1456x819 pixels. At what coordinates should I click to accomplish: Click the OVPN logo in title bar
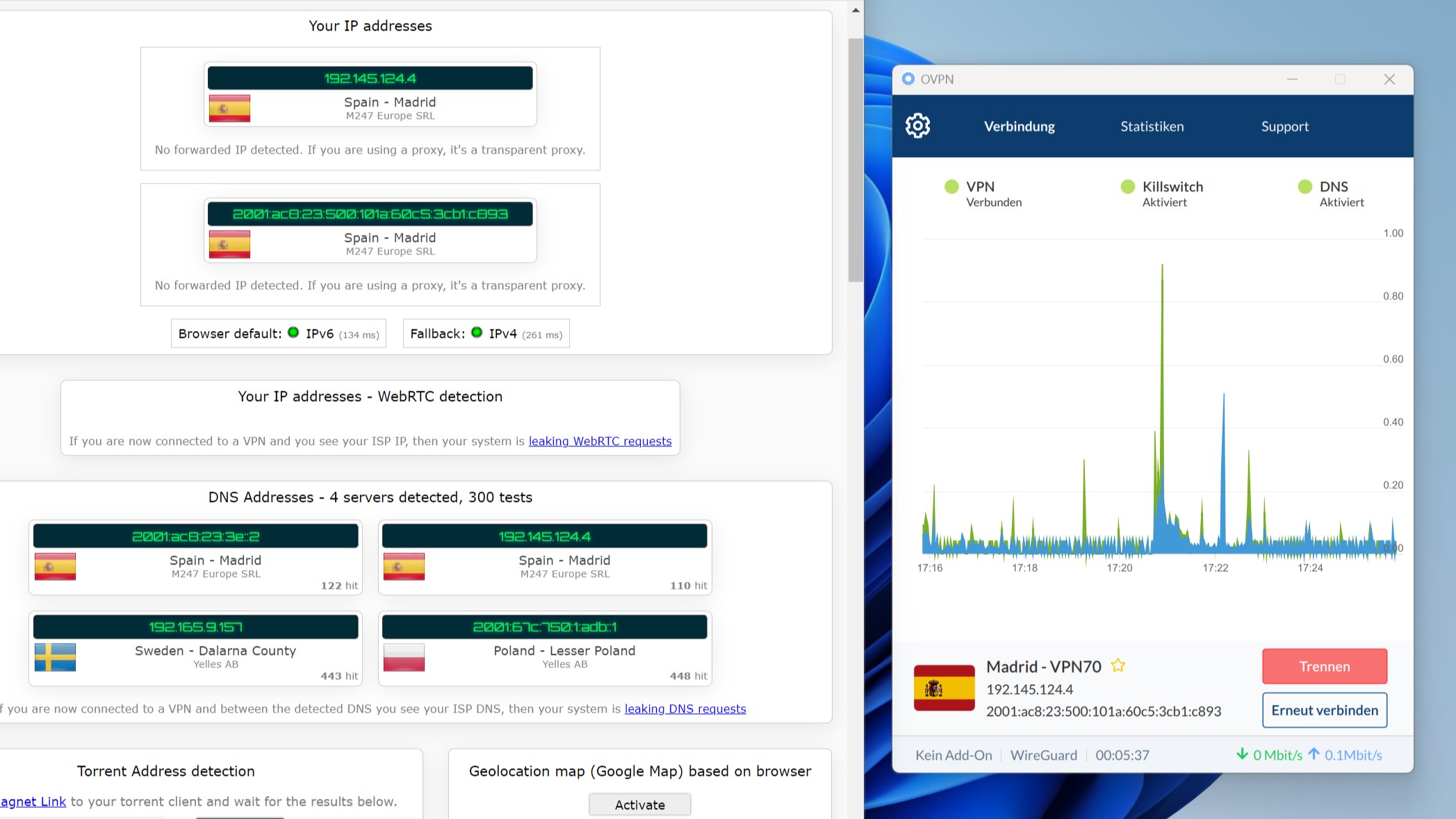coord(908,79)
